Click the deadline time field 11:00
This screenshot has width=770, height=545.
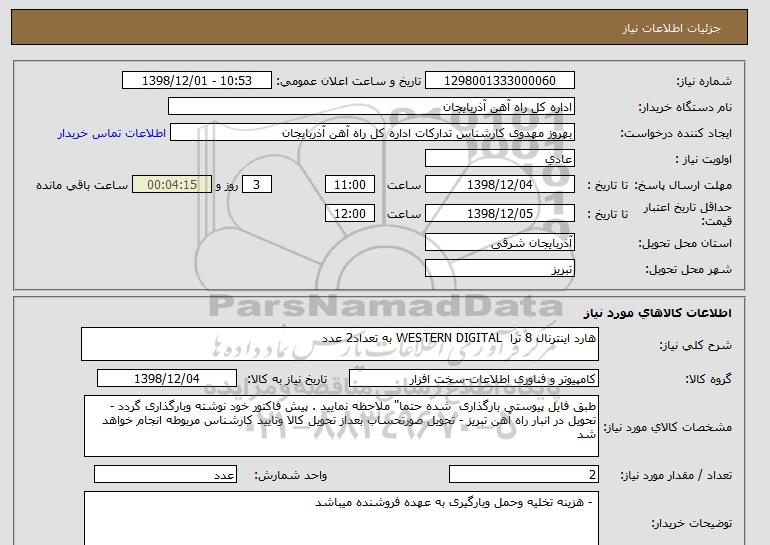(x=350, y=185)
